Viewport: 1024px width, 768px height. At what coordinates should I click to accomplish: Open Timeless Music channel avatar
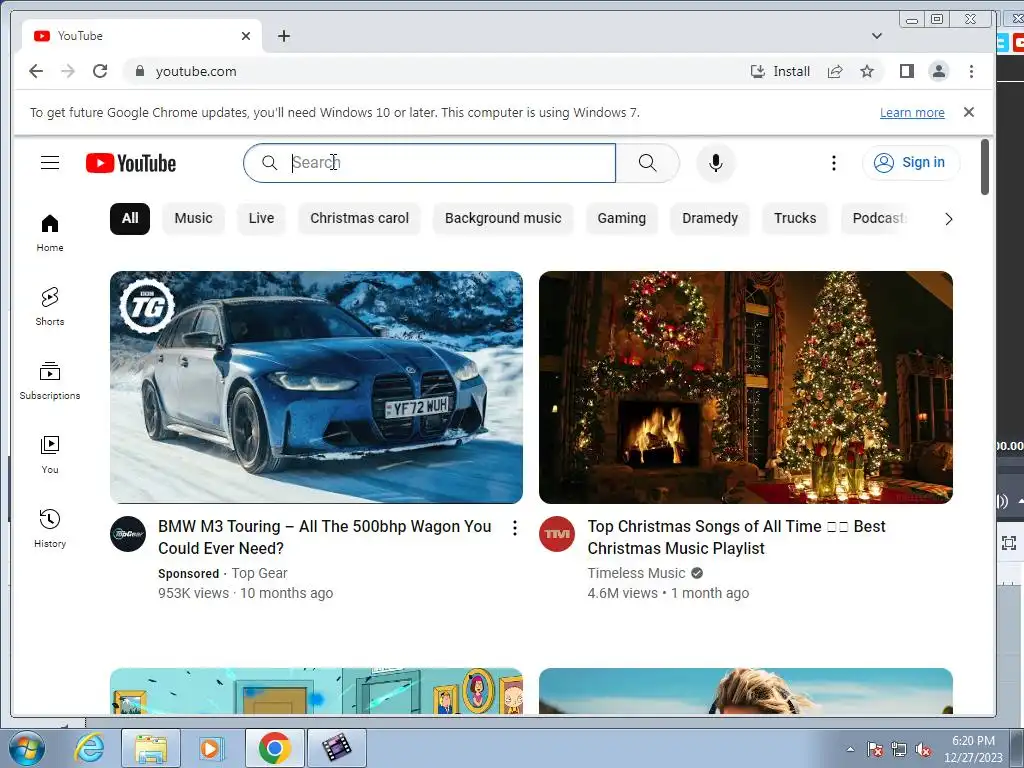tap(556, 534)
